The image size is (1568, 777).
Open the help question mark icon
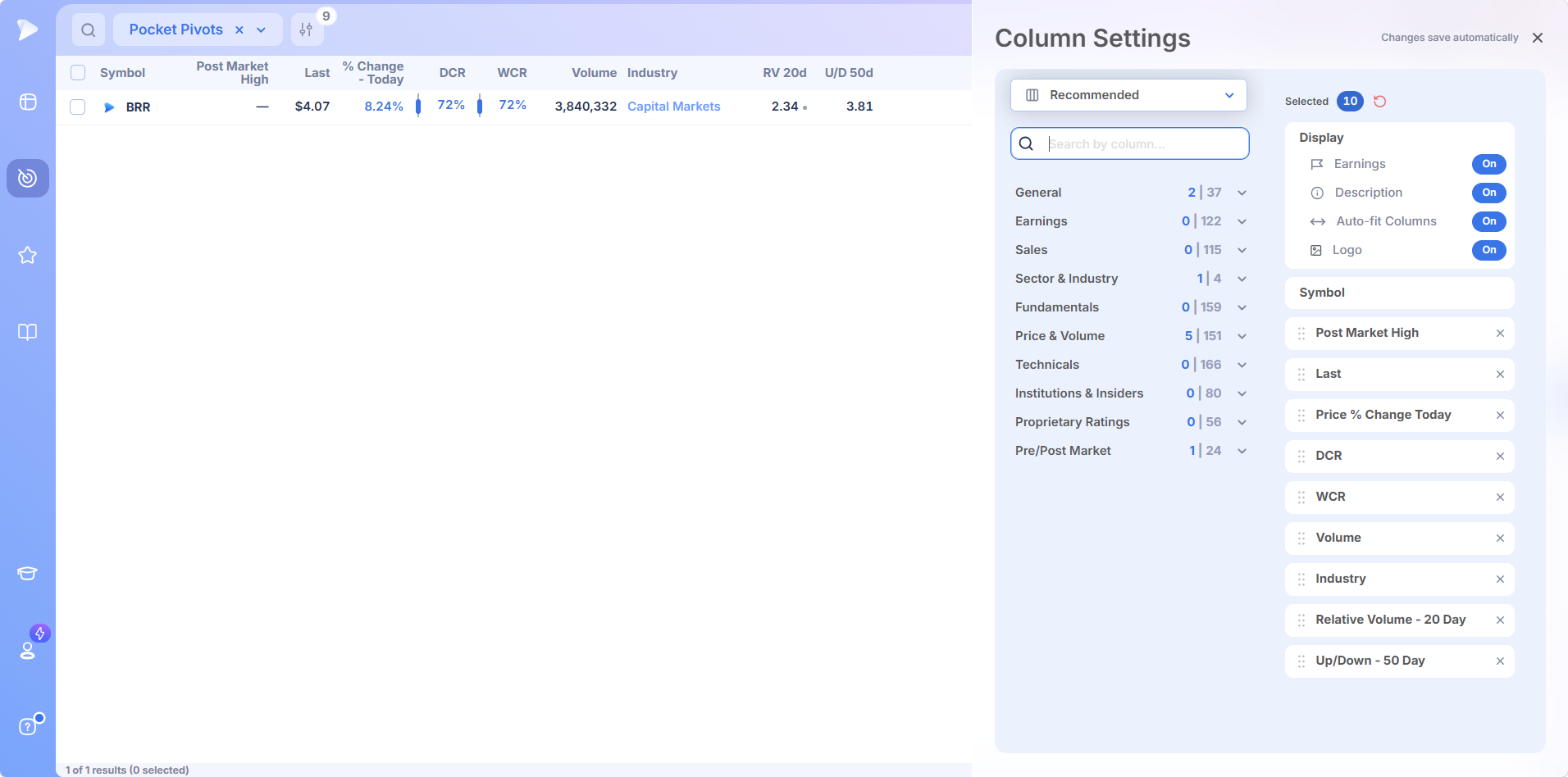28,726
